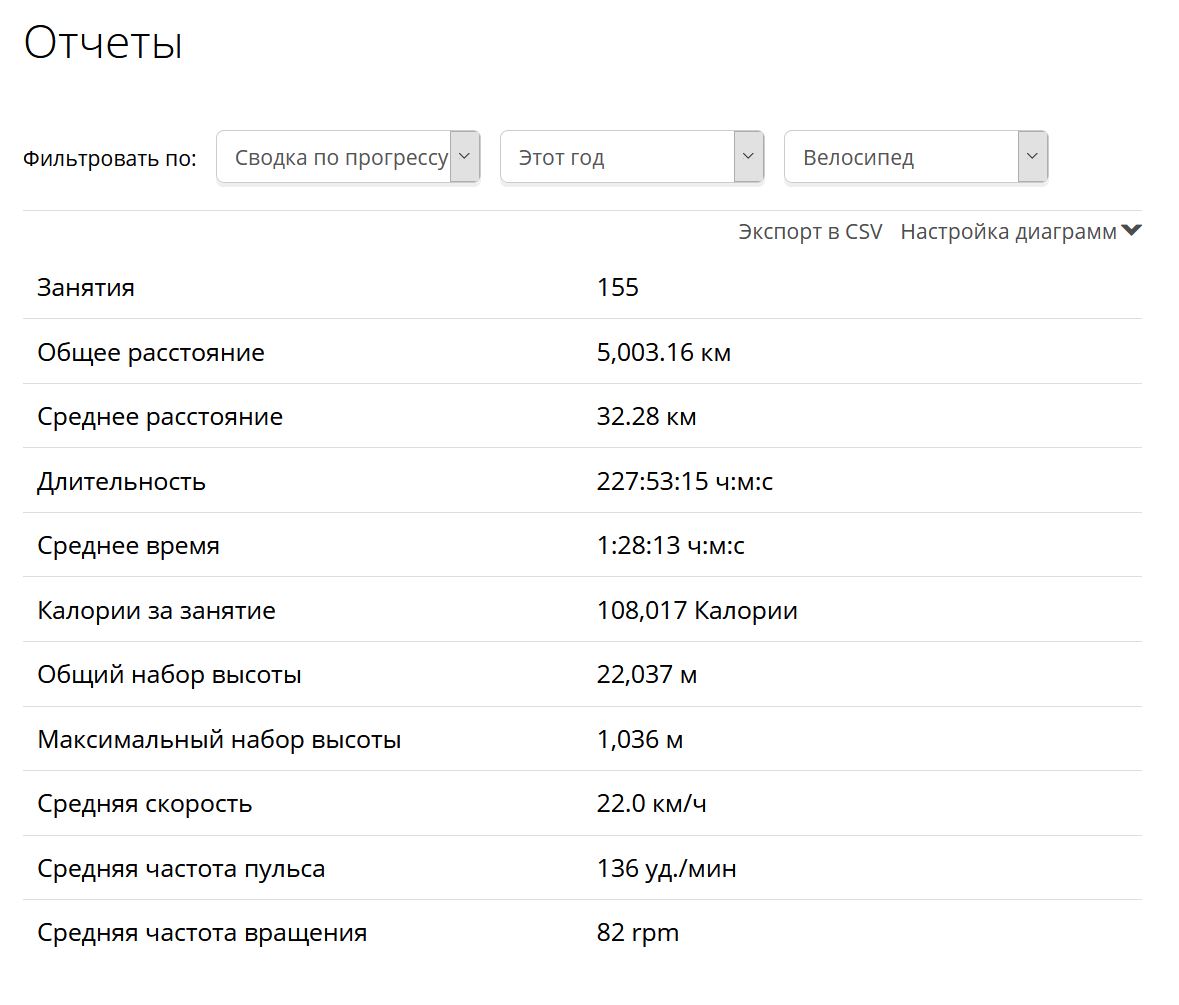
Task: Click the total elevation gain value 22,037 м
Action: point(646,675)
